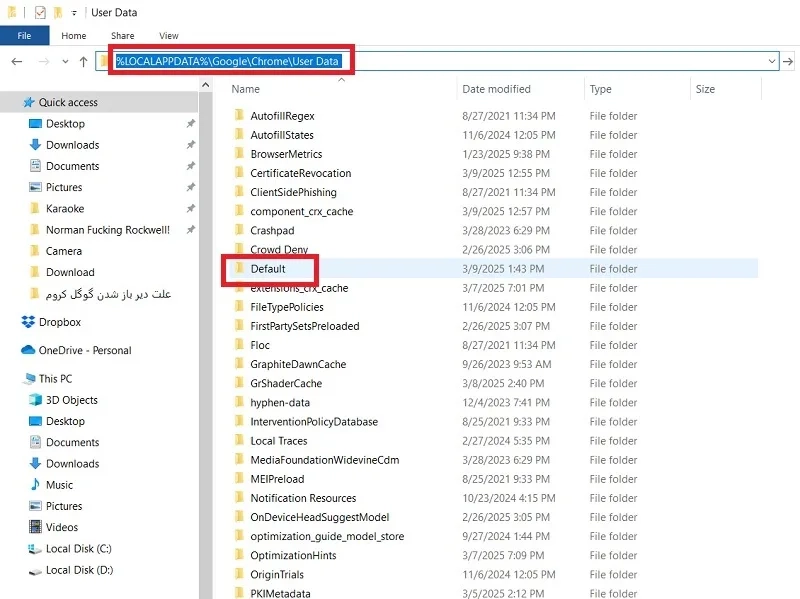Select the GrShaderCache folder
This screenshot has height=599, width=800.
[286, 384]
